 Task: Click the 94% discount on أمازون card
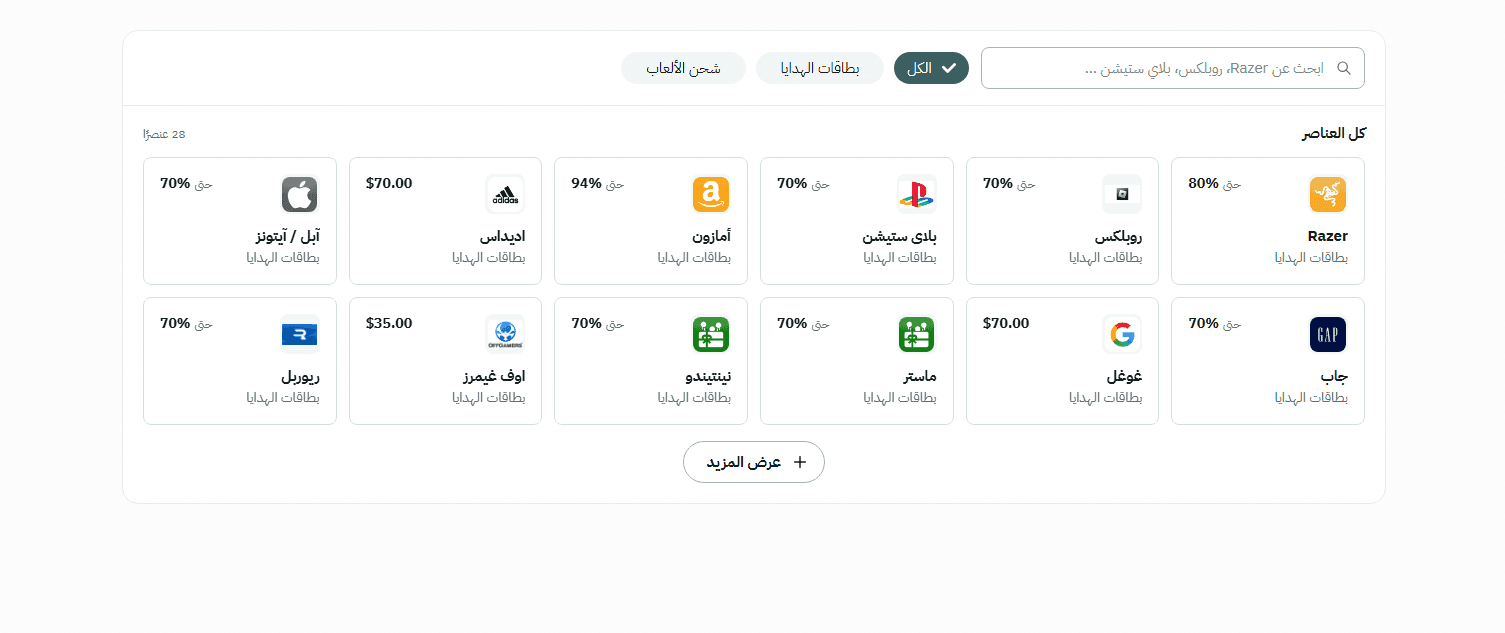pos(586,184)
